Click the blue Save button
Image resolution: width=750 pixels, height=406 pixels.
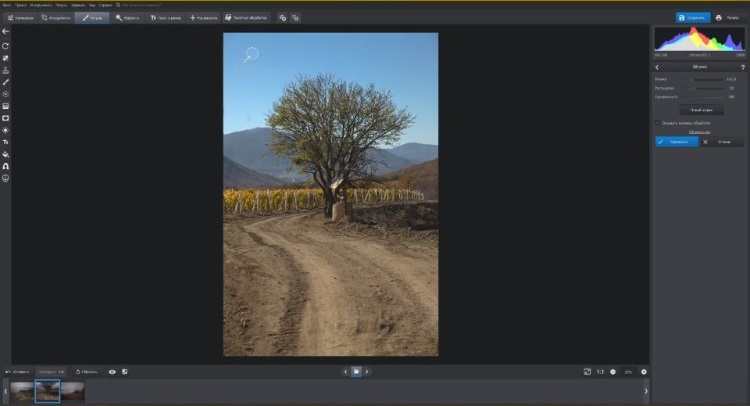pos(693,18)
